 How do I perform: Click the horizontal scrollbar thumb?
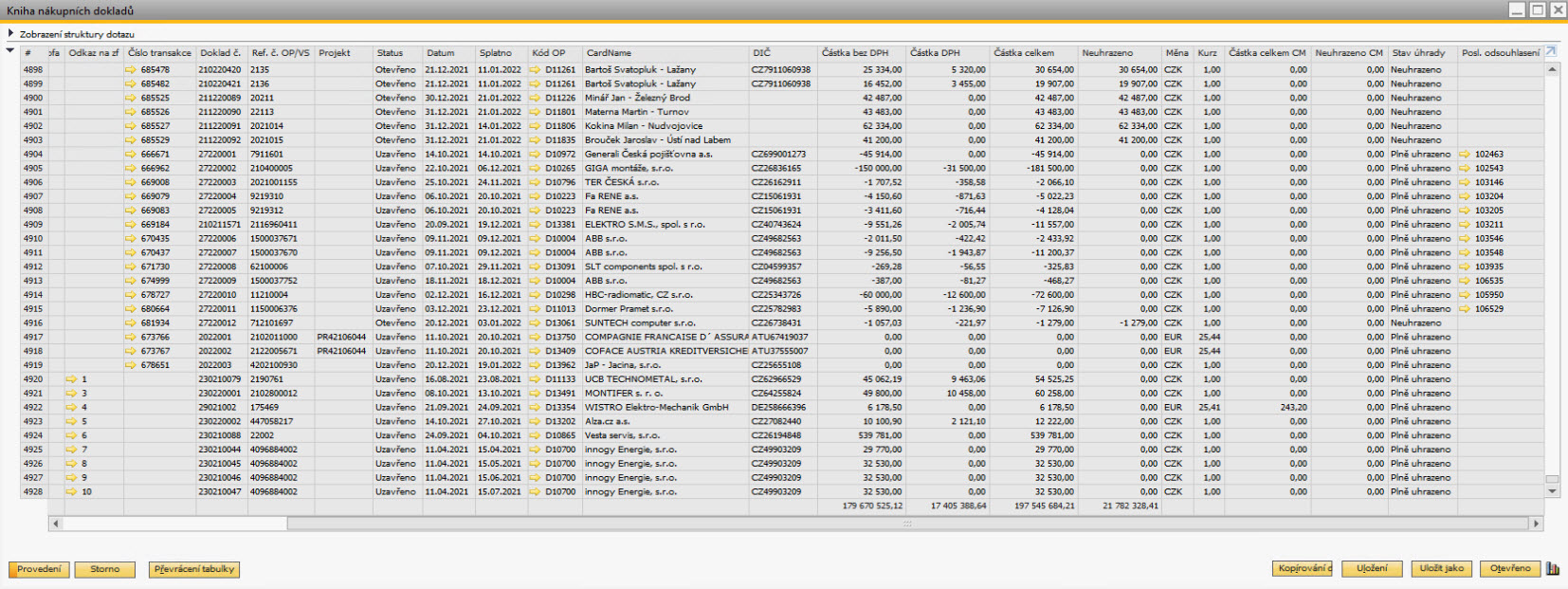click(x=908, y=524)
